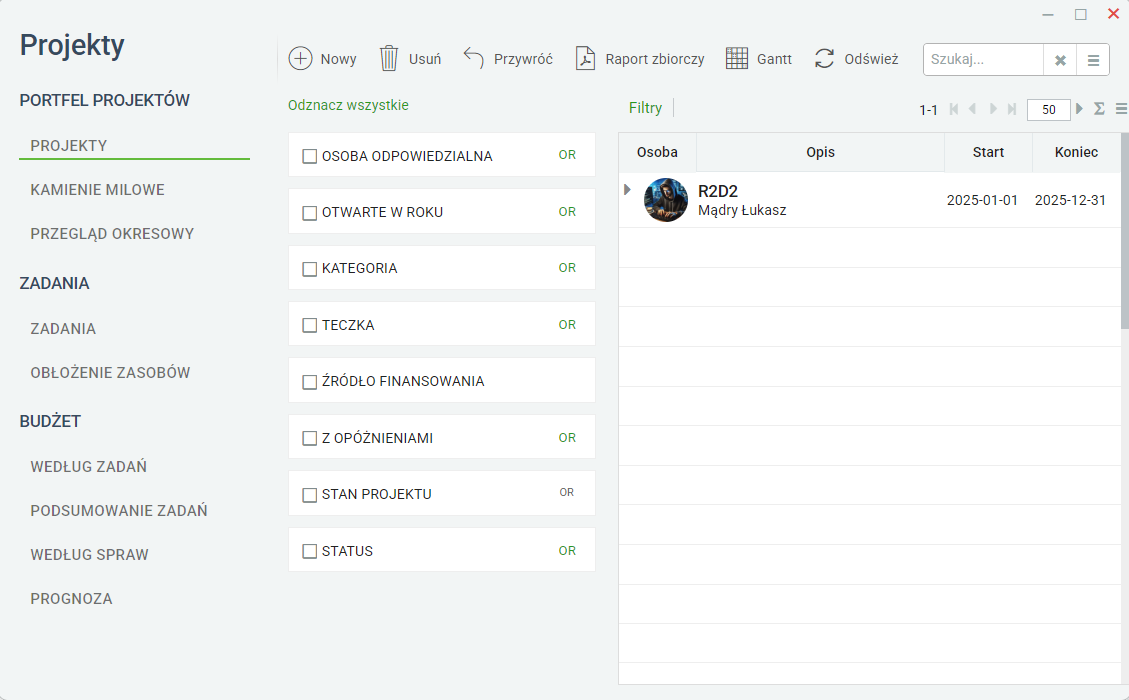This screenshot has width=1129, height=700.
Task: Tick the STAN PROJEKTU checkbox
Action: 310,495
